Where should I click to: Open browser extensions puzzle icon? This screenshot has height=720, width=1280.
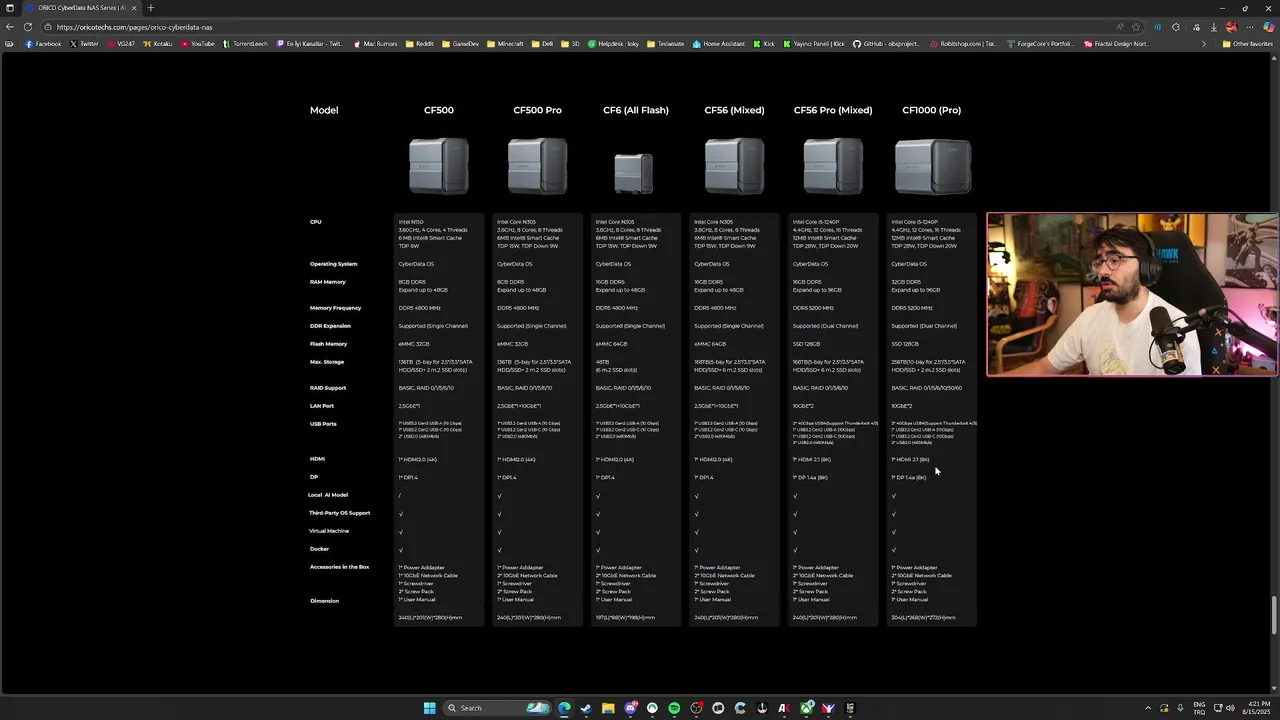[x=1176, y=27]
